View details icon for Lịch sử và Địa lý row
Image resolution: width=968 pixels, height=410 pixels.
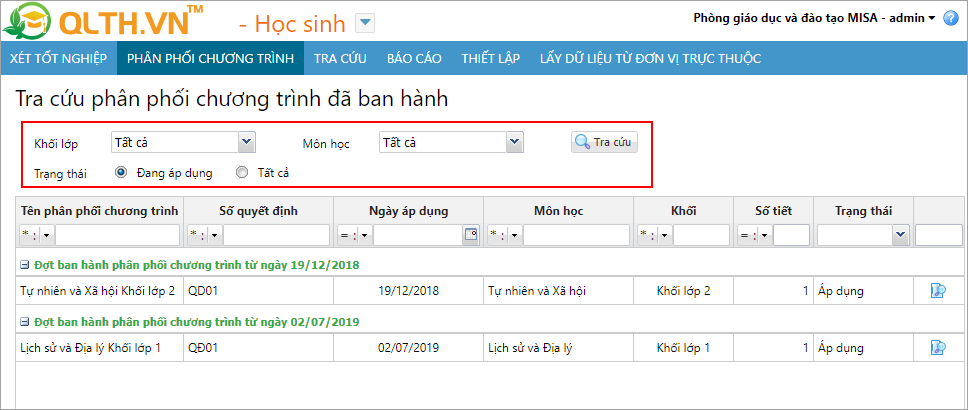pyautogui.click(x=938, y=348)
